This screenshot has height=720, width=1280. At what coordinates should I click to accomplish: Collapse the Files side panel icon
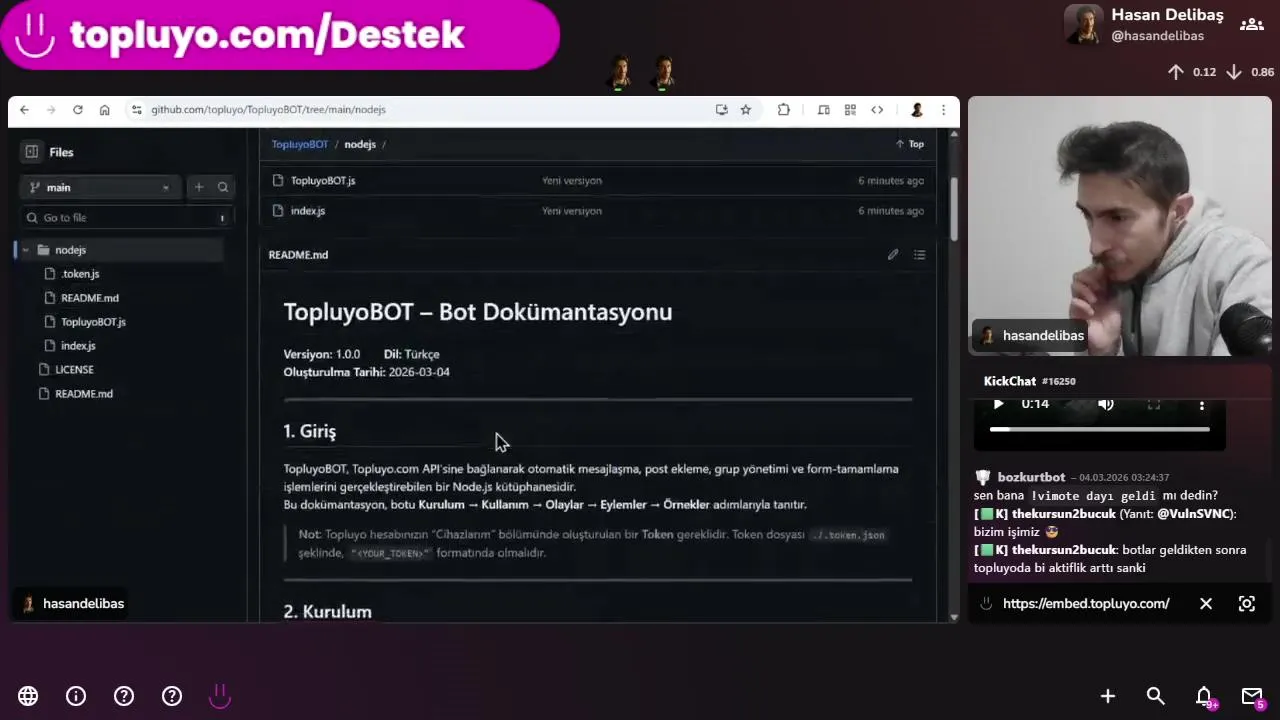pyautogui.click(x=32, y=152)
